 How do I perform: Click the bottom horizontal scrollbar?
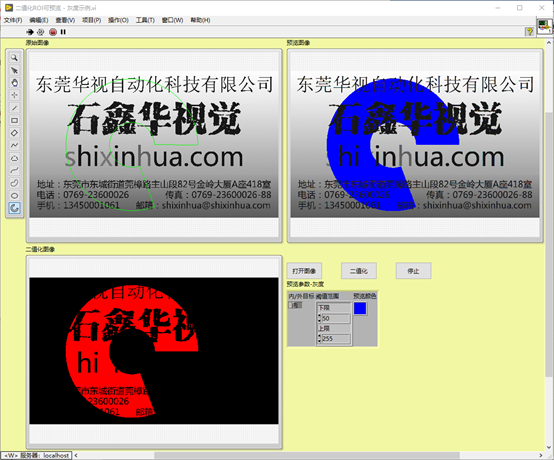(307, 455)
